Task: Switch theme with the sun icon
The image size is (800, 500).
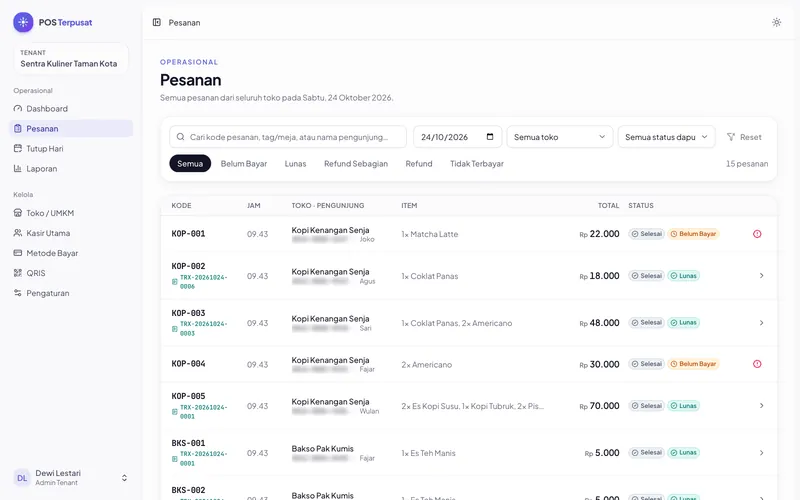Action: point(776,22)
